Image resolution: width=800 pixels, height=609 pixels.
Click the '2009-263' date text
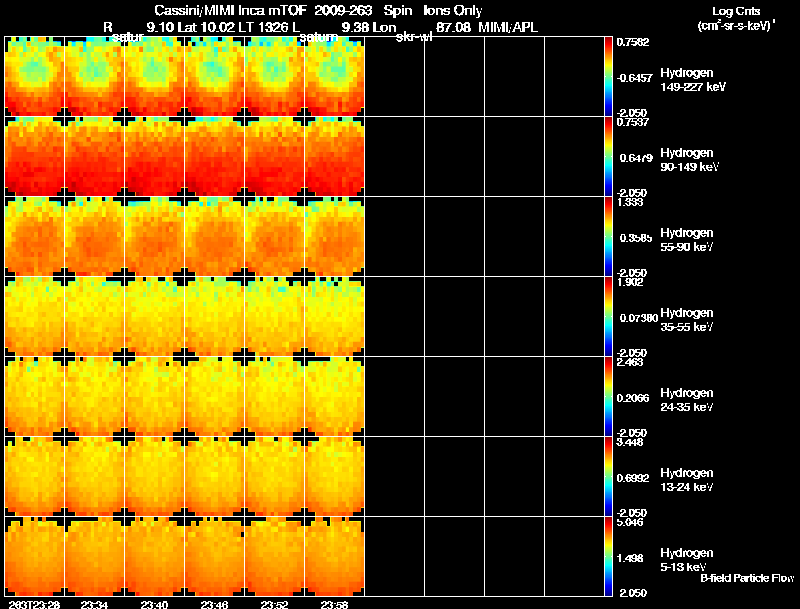(x=343, y=11)
